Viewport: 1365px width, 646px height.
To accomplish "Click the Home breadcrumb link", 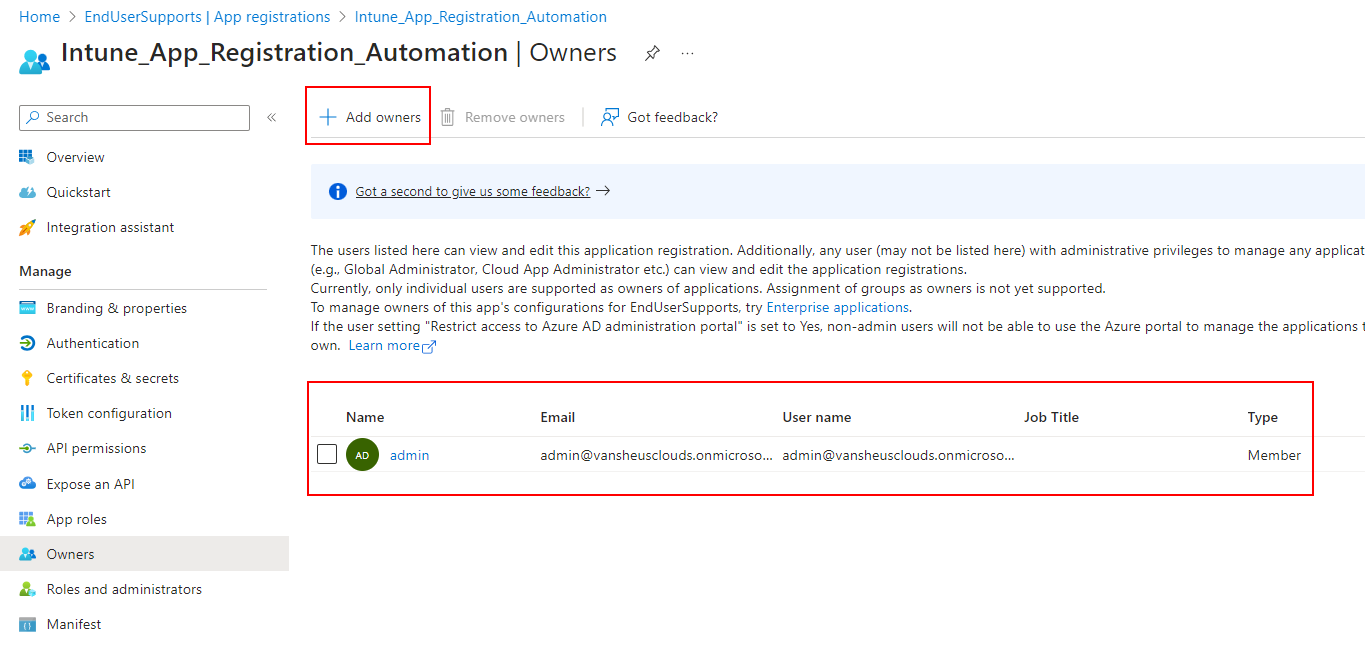I will [x=39, y=17].
